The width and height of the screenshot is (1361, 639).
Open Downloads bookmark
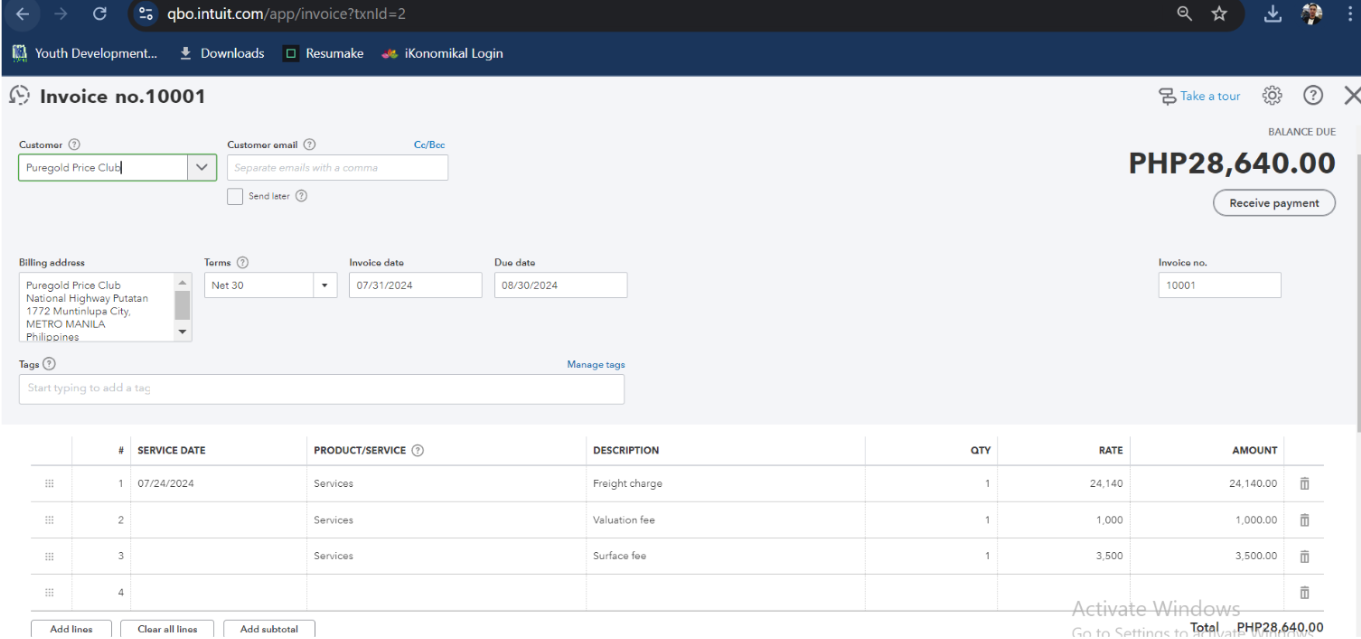click(x=223, y=53)
